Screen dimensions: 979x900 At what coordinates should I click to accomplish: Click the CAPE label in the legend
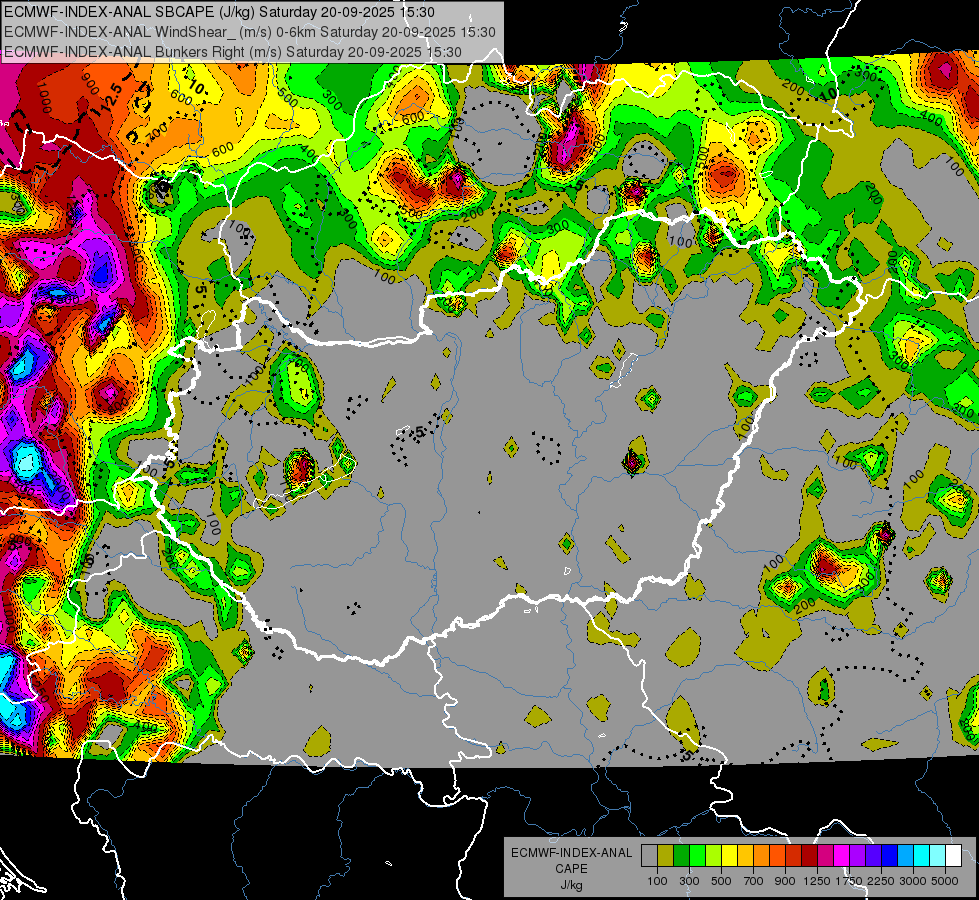click(571, 869)
